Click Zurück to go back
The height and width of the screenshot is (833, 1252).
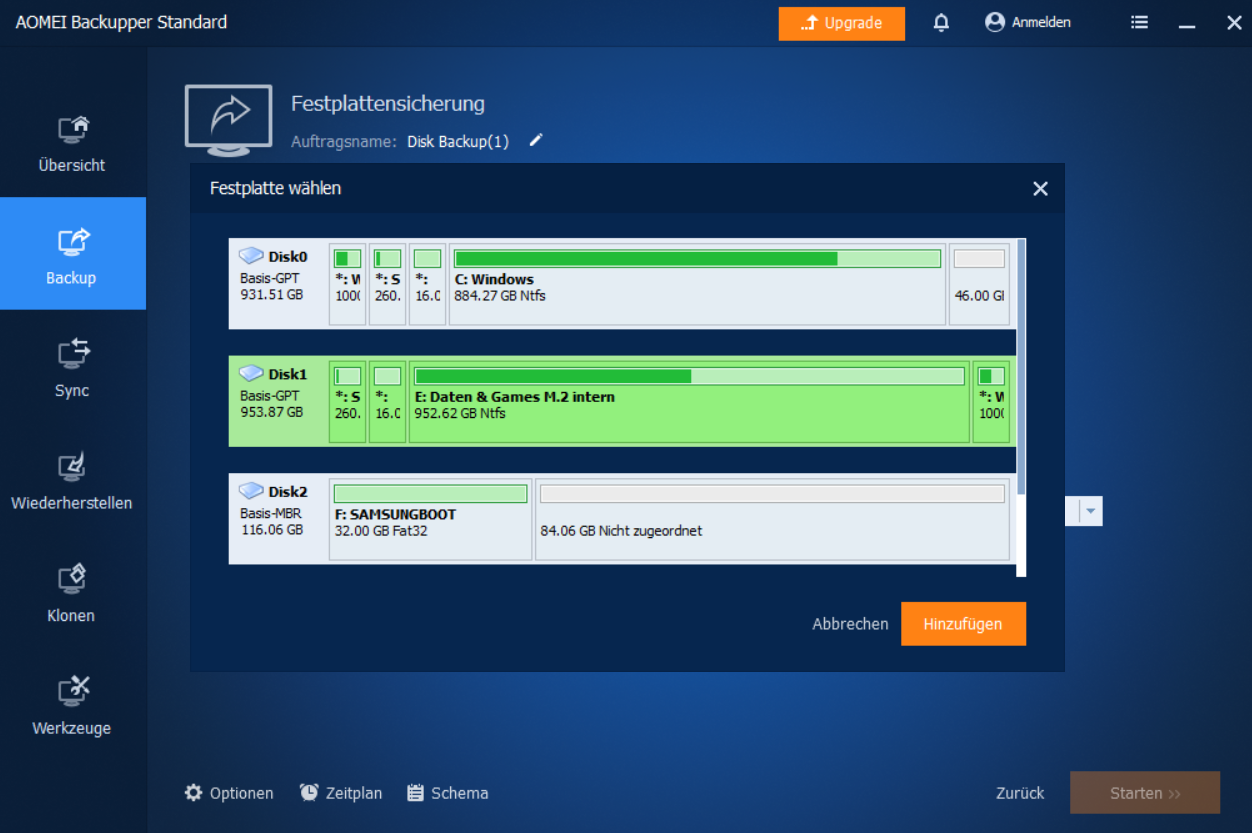[x=1020, y=793]
